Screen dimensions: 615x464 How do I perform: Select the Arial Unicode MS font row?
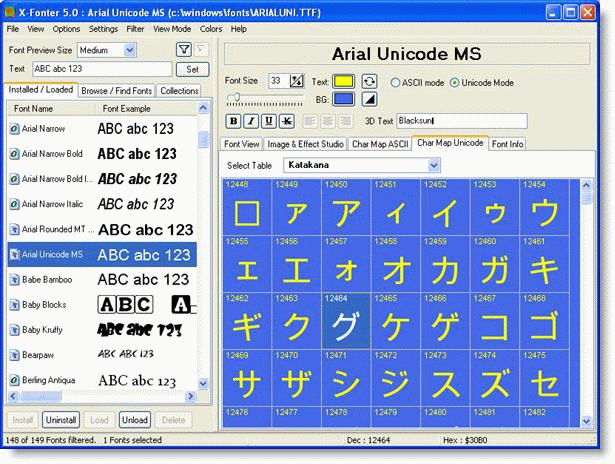click(x=102, y=255)
